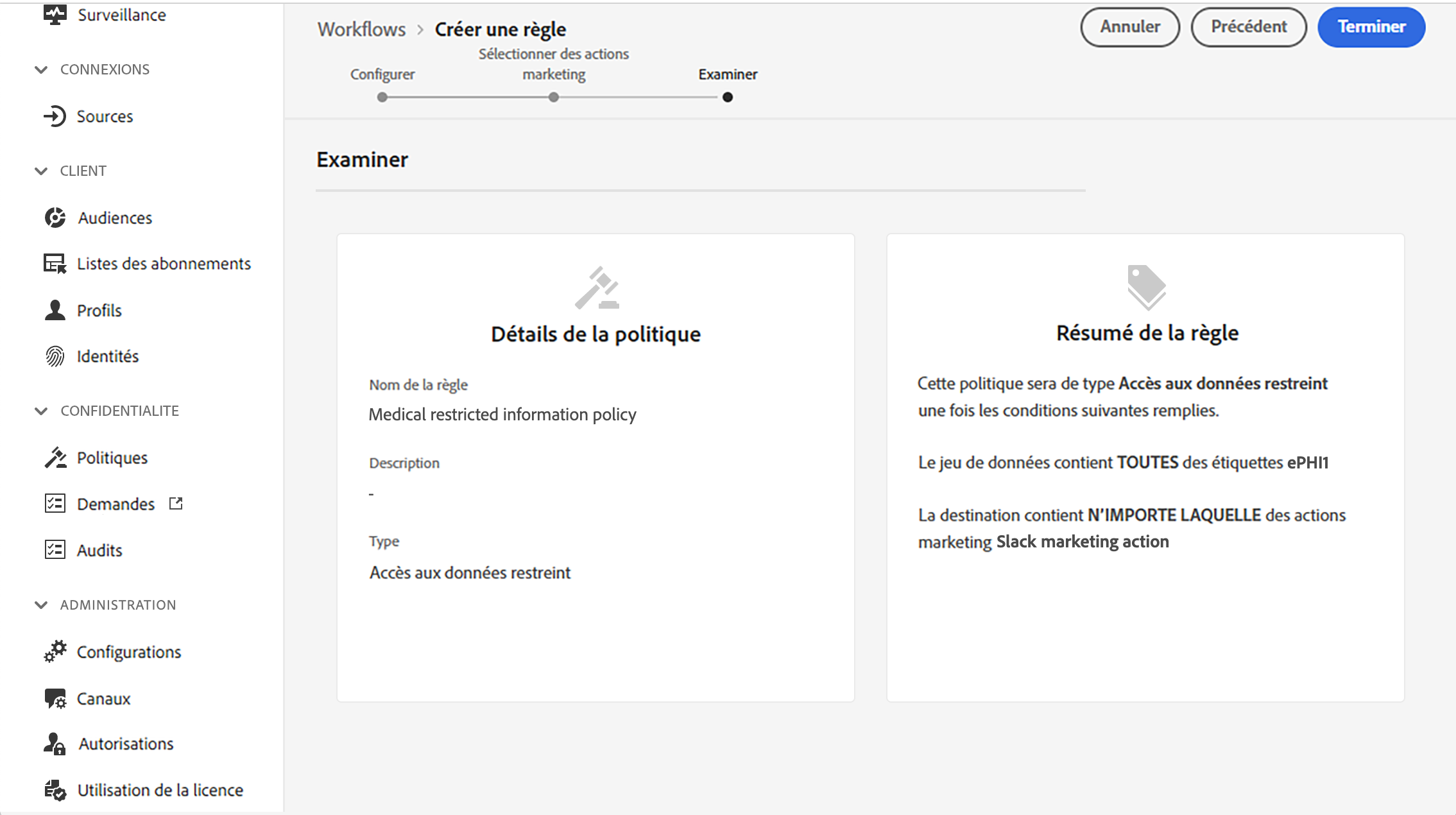
Task: Click the Configurer step marker
Action: click(x=382, y=98)
